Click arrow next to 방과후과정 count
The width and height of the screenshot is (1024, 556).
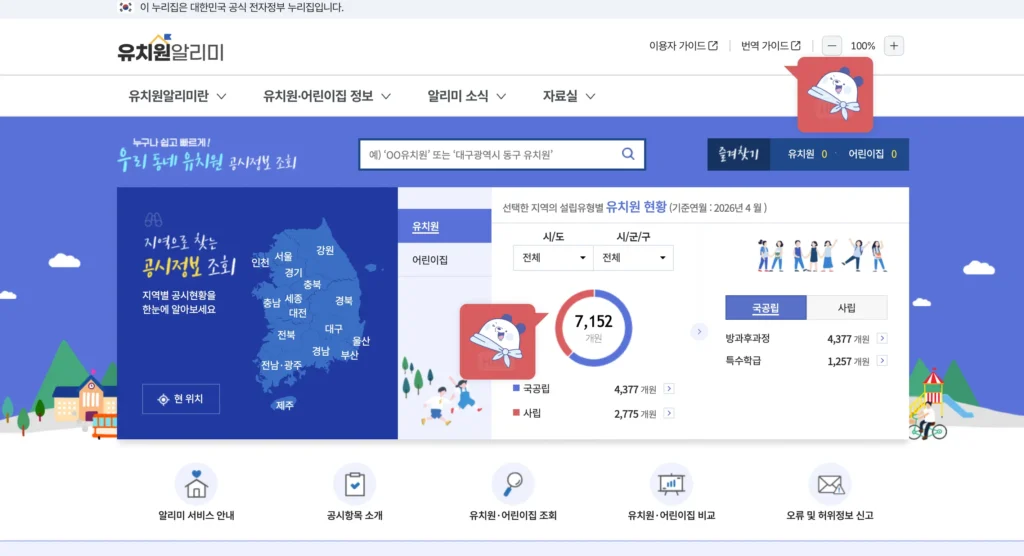882,338
